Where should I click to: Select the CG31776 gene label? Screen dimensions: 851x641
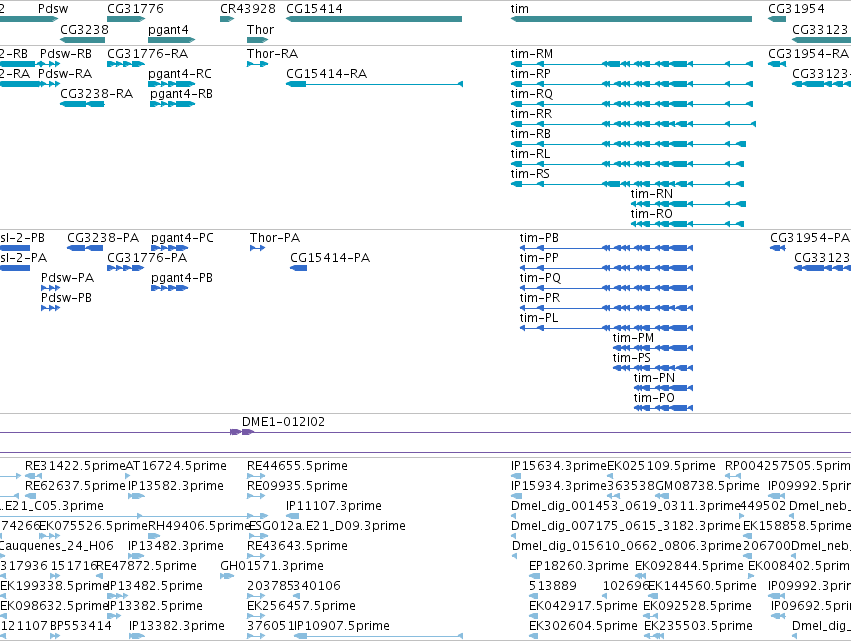point(135,9)
